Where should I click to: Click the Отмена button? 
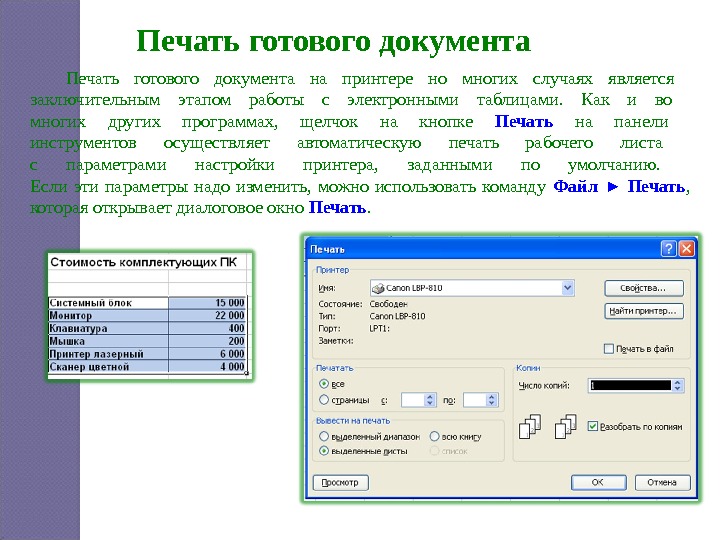click(x=662, y=483)
